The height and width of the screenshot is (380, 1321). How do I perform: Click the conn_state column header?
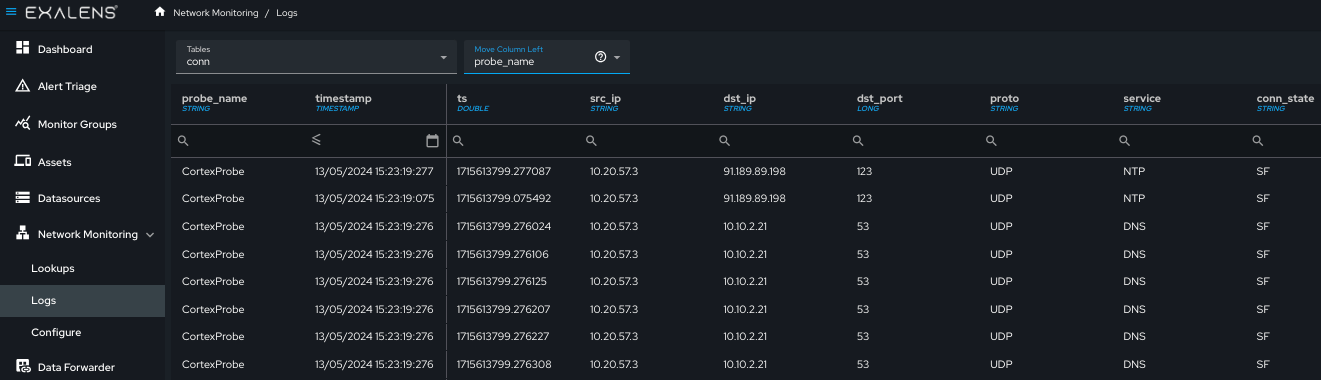pos(1285,98)
